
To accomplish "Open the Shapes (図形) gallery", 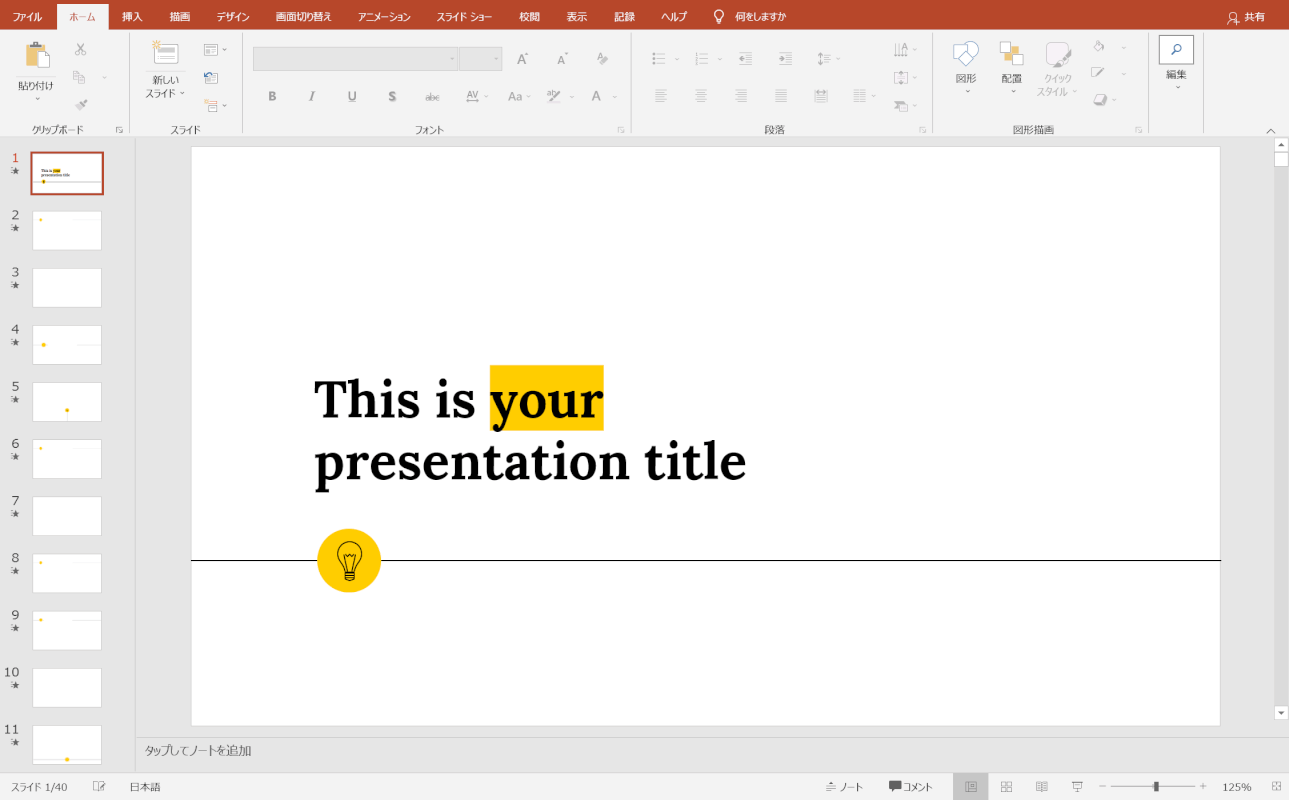I will [966, 66].
